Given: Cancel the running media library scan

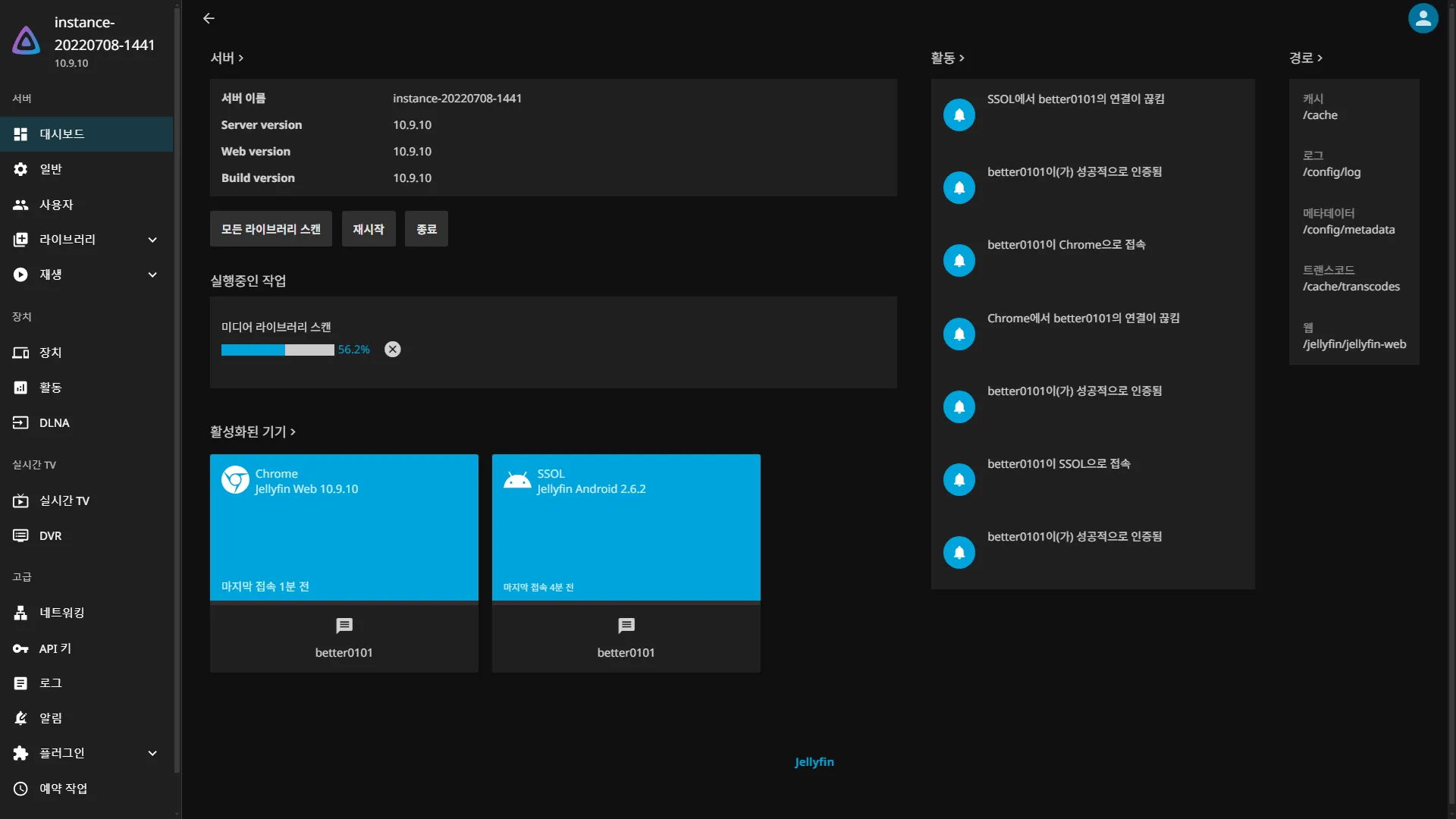Looking at the screenshot, I should 392,349.
